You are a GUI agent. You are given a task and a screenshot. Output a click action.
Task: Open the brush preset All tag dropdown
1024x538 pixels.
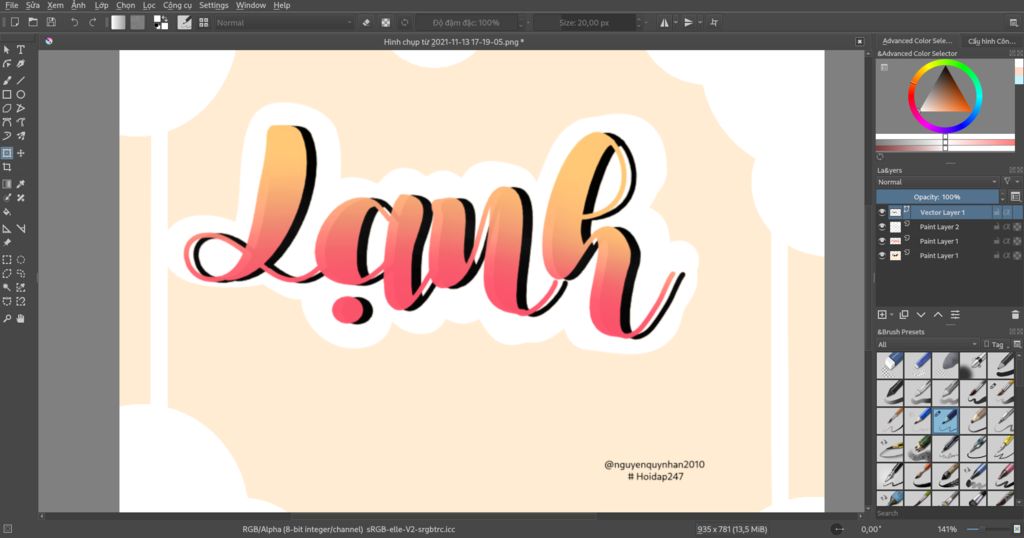point(927,344)
